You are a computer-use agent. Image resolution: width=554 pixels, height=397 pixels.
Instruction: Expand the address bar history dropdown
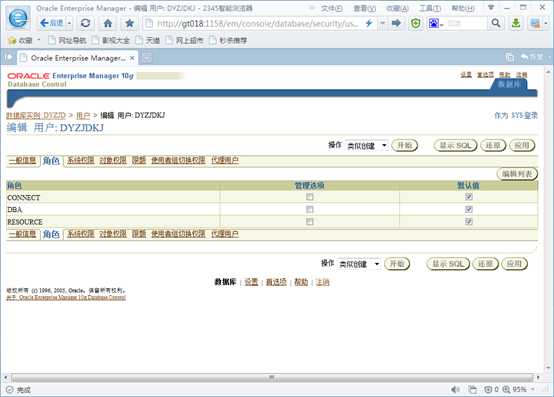tap(382, 23)
